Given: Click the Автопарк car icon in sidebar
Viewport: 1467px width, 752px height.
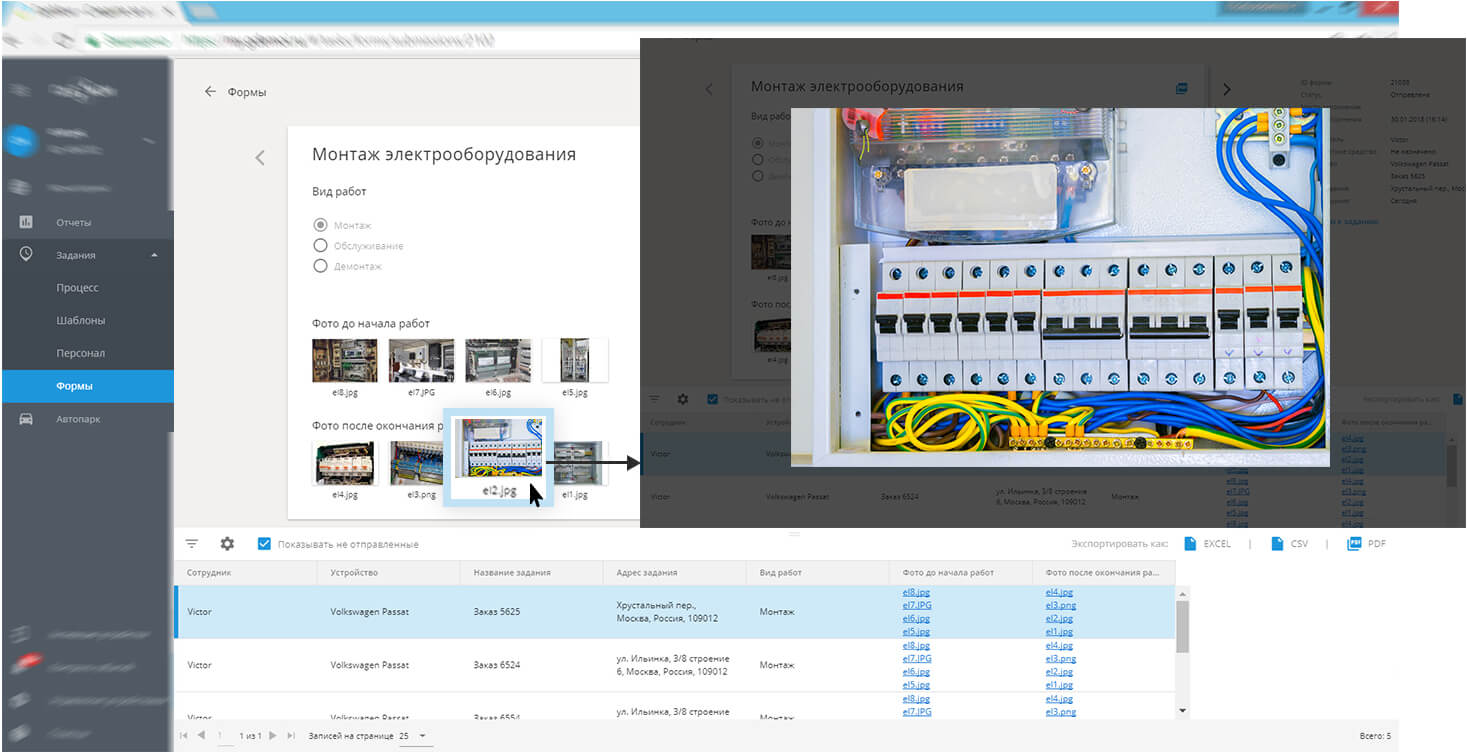Looking at the screenshot, I should [x=26, y=419].
